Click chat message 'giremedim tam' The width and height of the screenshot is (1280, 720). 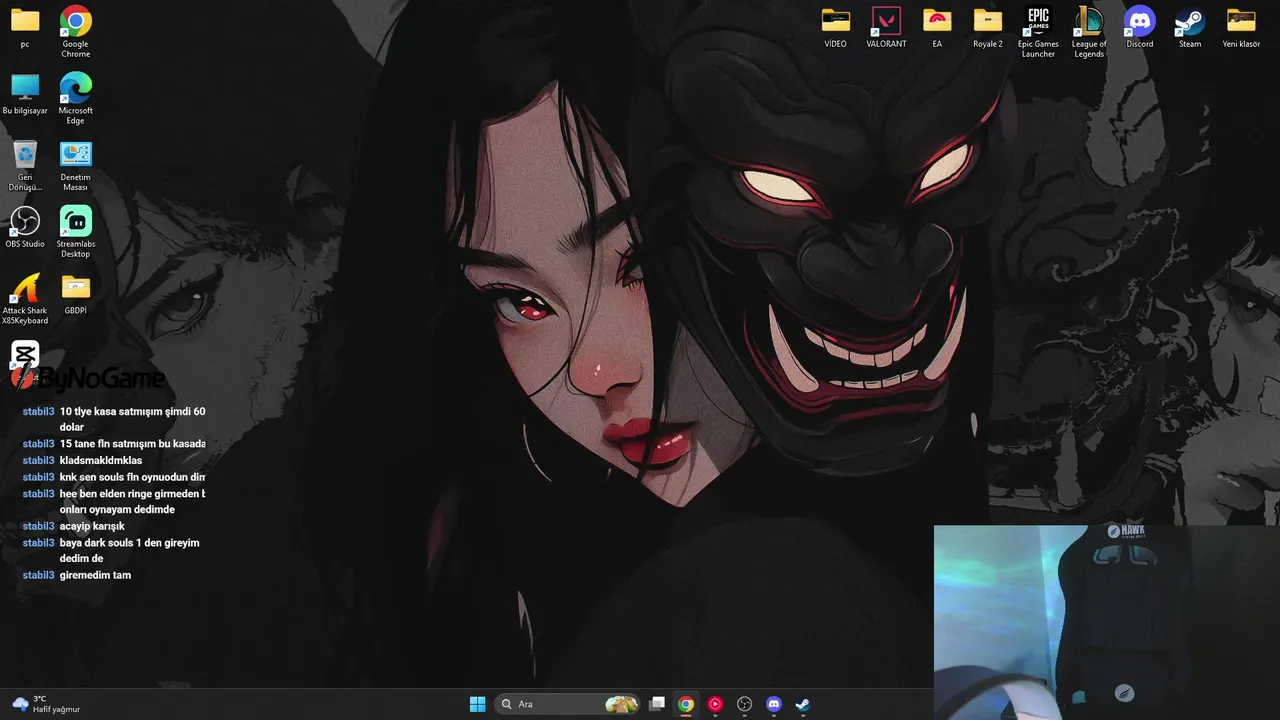coord(95,575)
